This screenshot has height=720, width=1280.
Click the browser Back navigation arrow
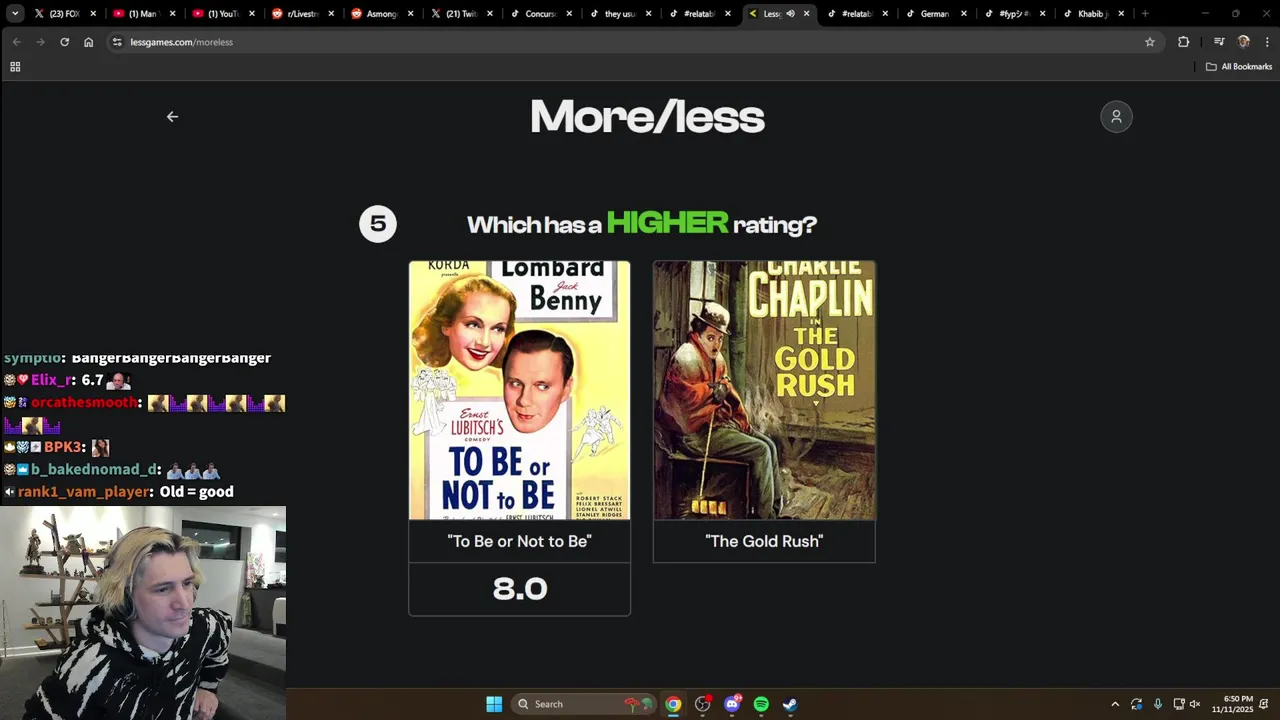coord(17,42)
